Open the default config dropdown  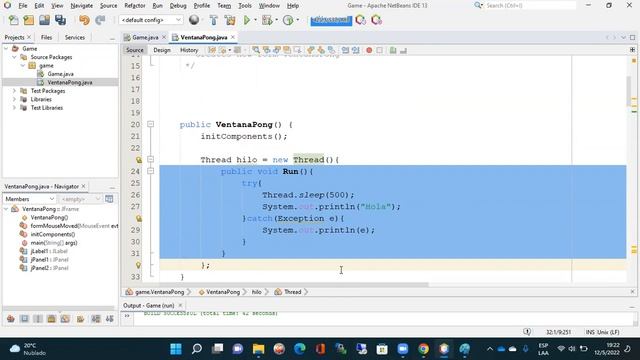tap(150, 20)
